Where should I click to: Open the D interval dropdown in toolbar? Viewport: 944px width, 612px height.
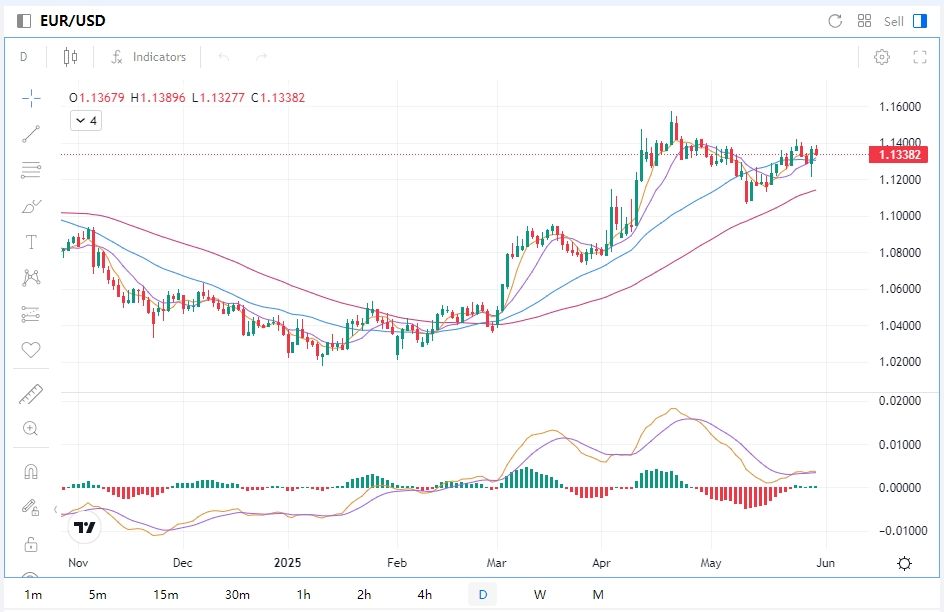(x=24, y=57)
